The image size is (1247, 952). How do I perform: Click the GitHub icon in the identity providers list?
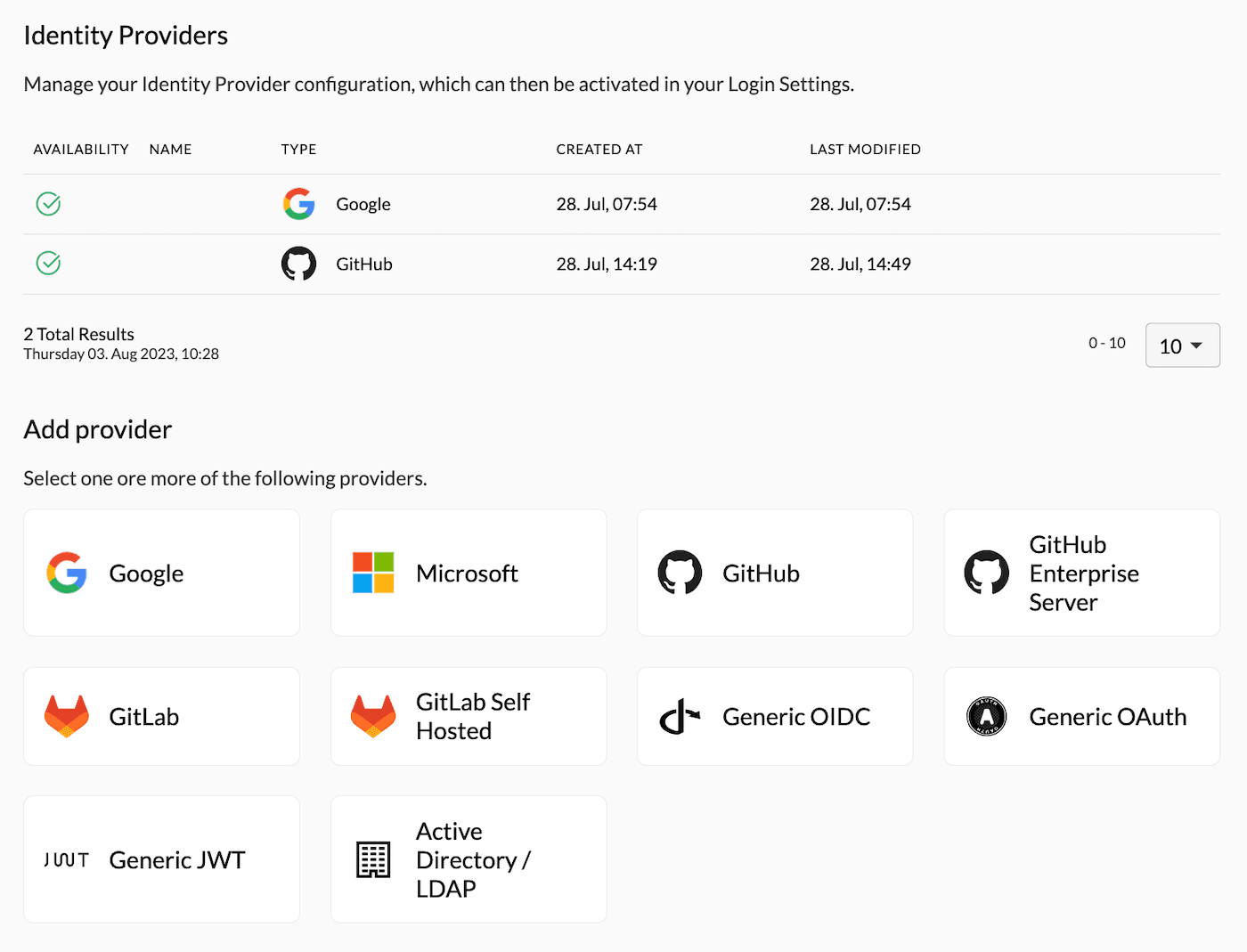point(299,264)
